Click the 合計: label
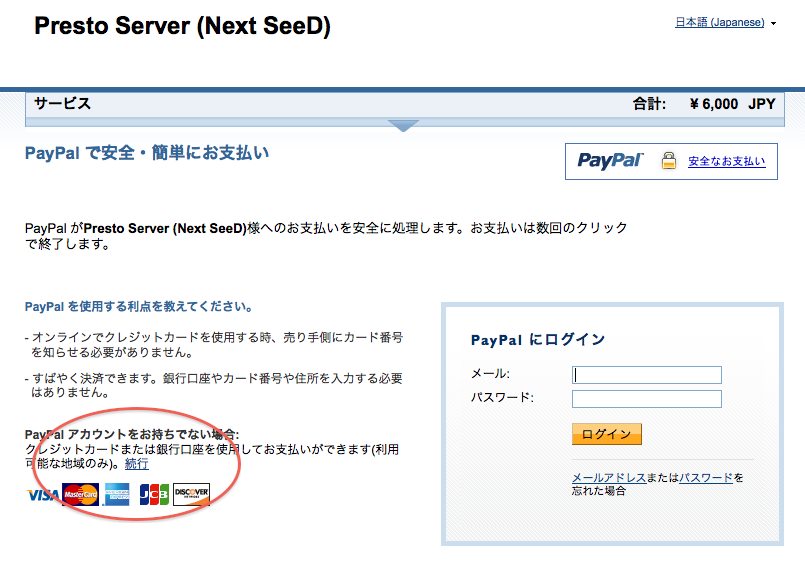This screenshot has height=568, width=805. coord(649,104)
